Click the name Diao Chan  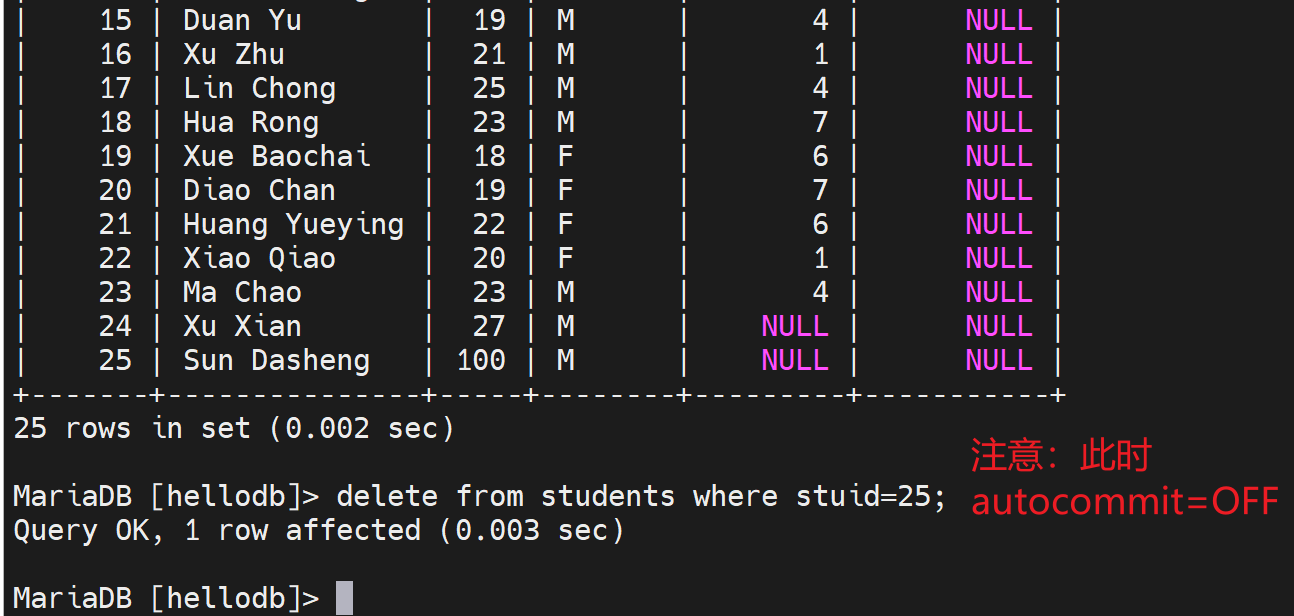[x=259, y=190]
